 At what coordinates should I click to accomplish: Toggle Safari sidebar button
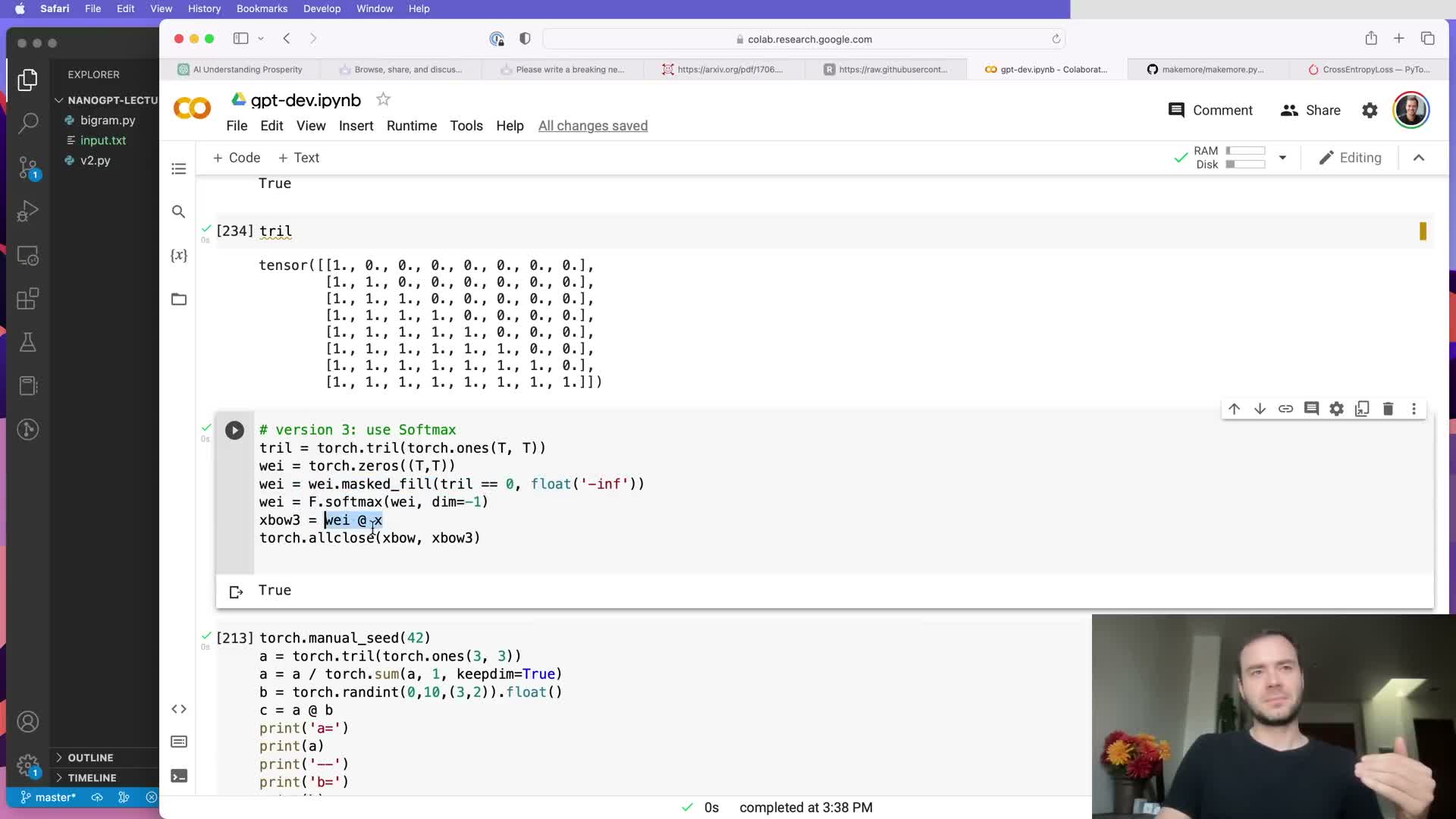241,39
